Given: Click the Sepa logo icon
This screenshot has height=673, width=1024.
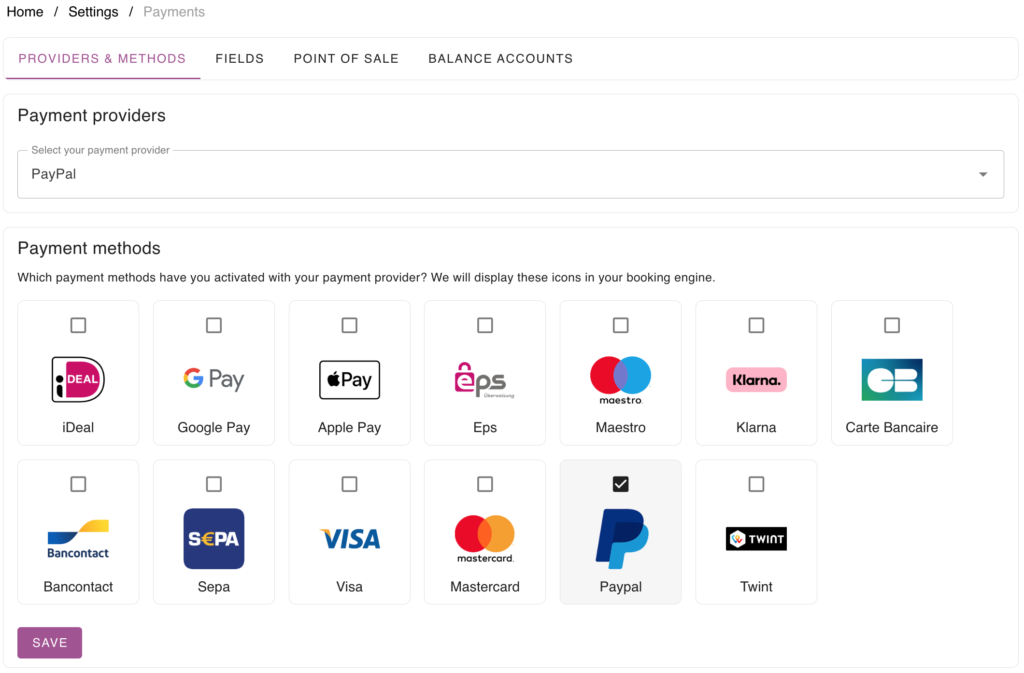Looking at the screenshot, I should point(214,539).
